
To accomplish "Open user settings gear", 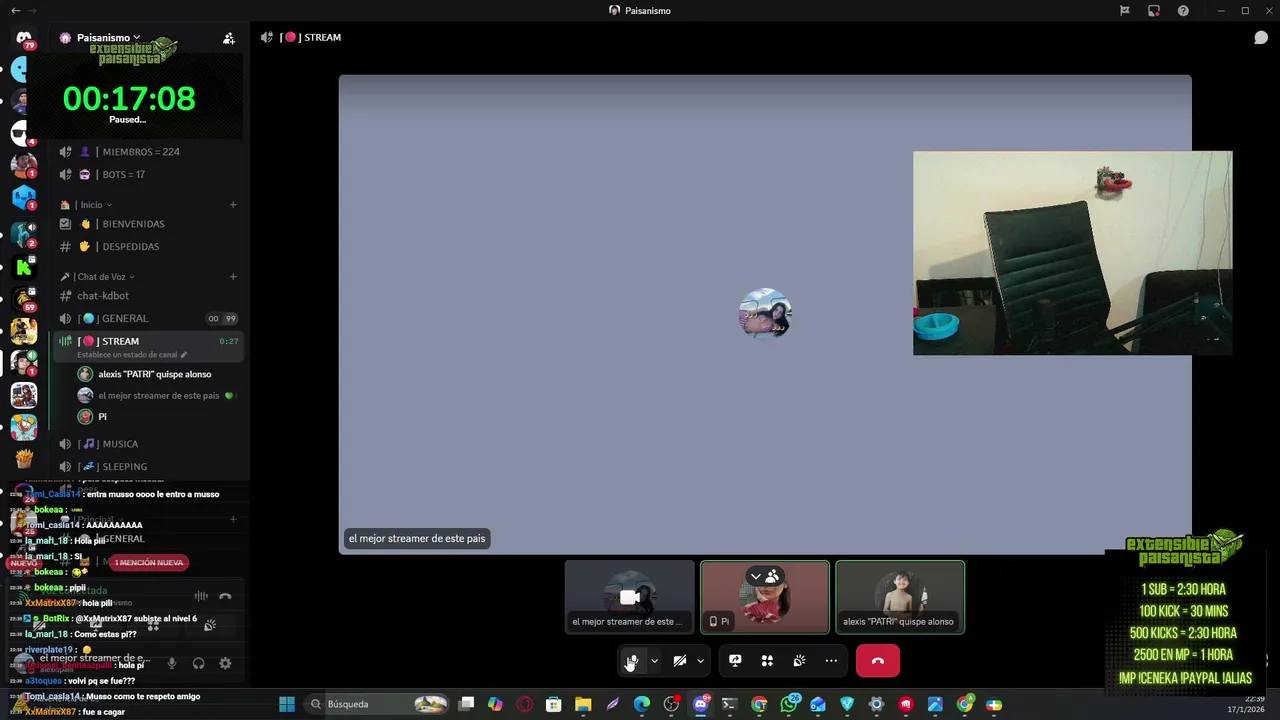I will pyautogui.click(x=225, y=663).
